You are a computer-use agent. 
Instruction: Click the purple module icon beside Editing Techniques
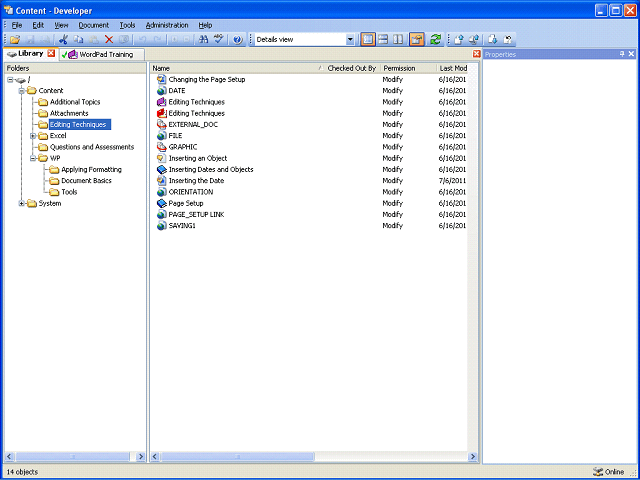click(162, 102)
